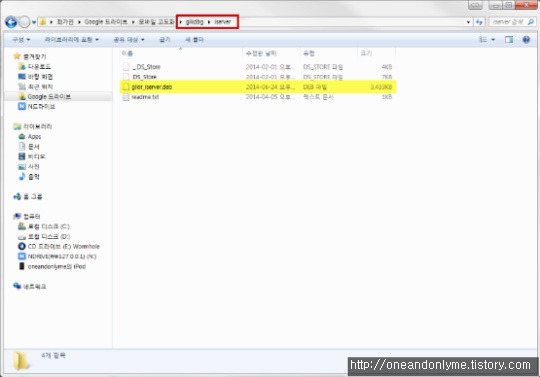This screenshot has height=377, width=540.
Task: Click the folder icon in the address bar
Action: [x=43, y=22]
